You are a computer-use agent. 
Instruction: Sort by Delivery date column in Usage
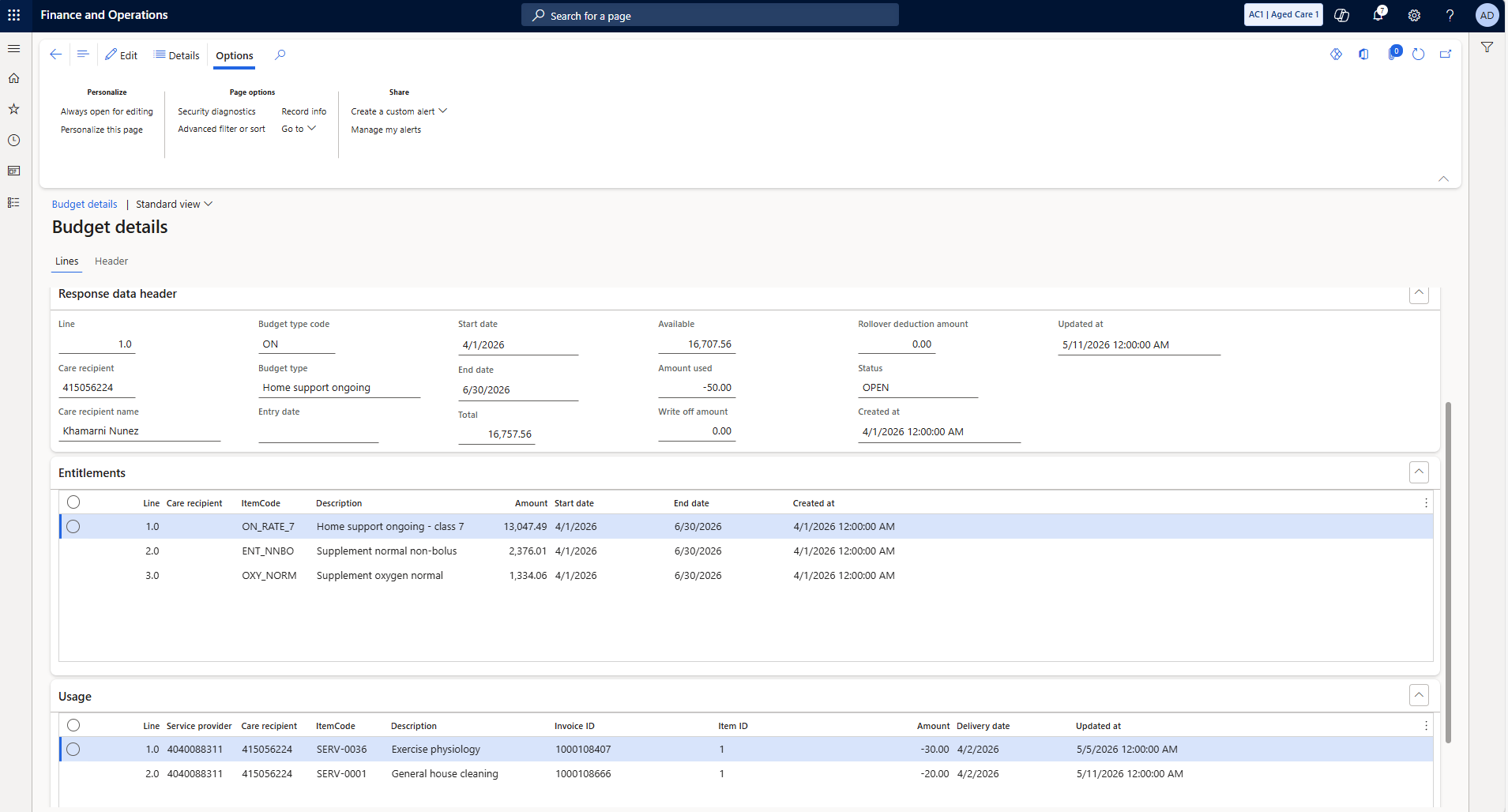click(983, 726)
